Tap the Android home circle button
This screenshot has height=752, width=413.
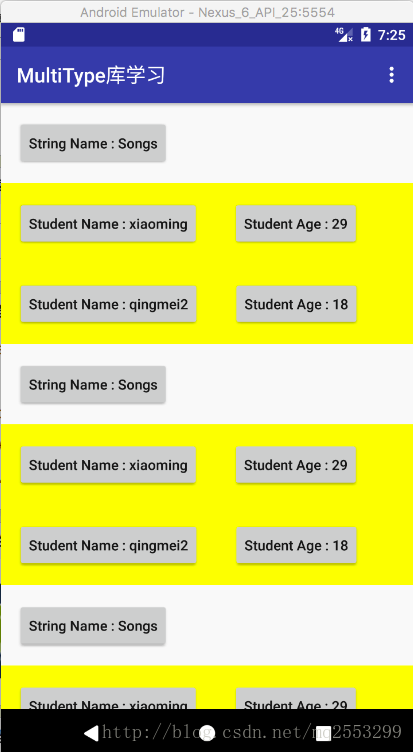(207, 733)
